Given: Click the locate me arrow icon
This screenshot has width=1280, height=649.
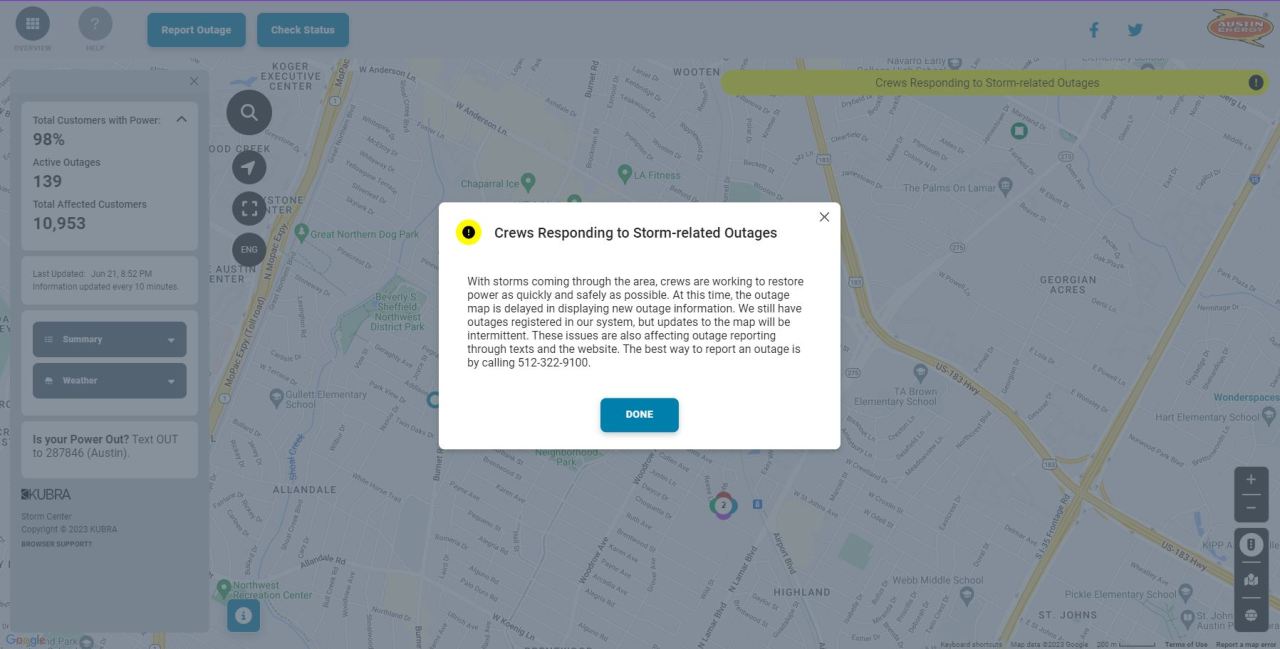Looking at the screenshot, I should coord(249,167).
